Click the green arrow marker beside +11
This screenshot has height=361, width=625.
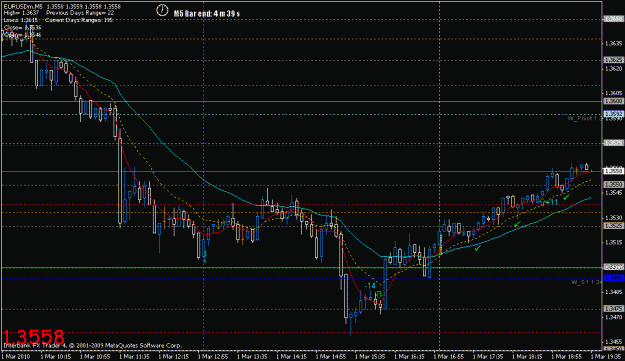(x=542, y=202)
